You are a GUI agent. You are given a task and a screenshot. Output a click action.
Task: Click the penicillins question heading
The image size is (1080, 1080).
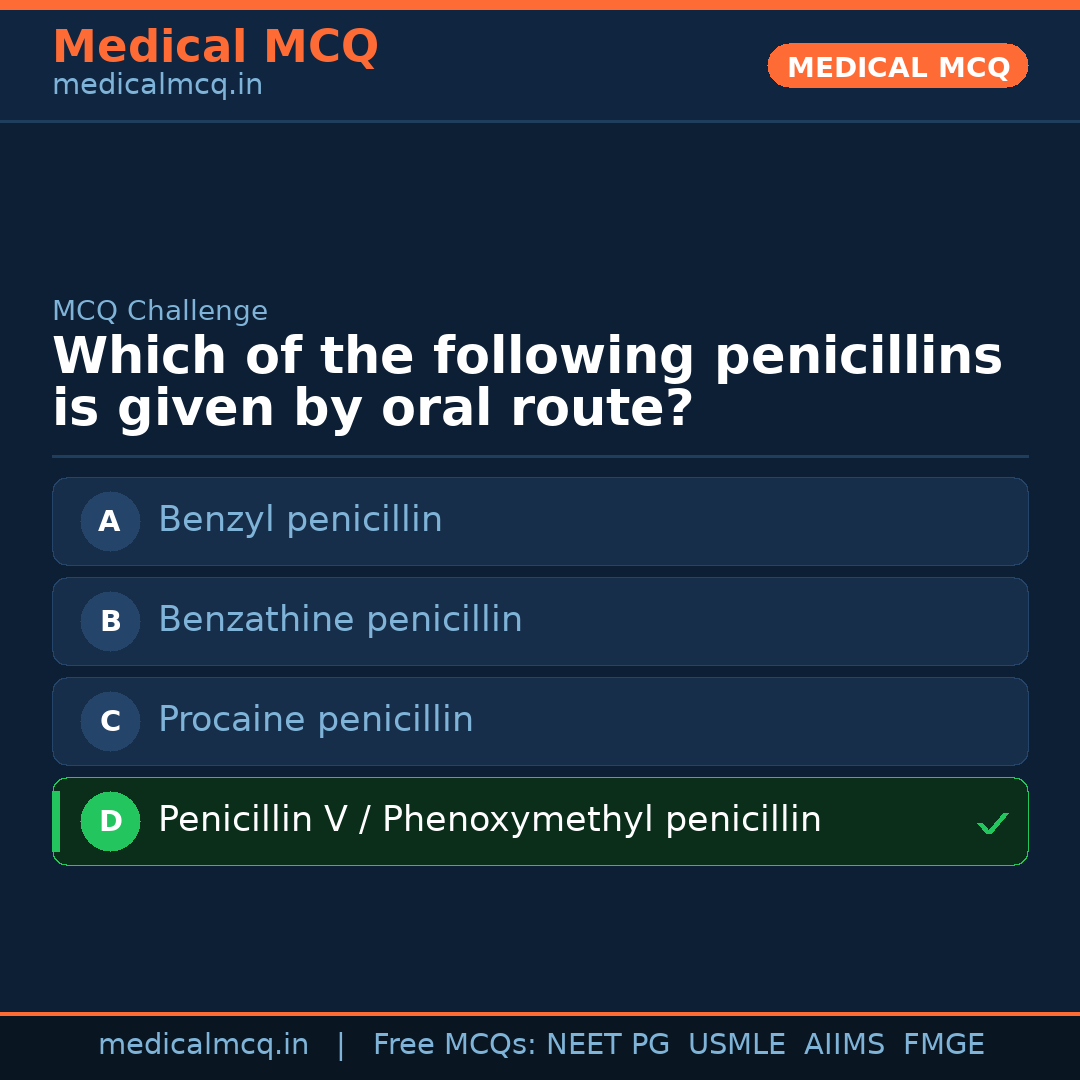click(x=527, y=383)
